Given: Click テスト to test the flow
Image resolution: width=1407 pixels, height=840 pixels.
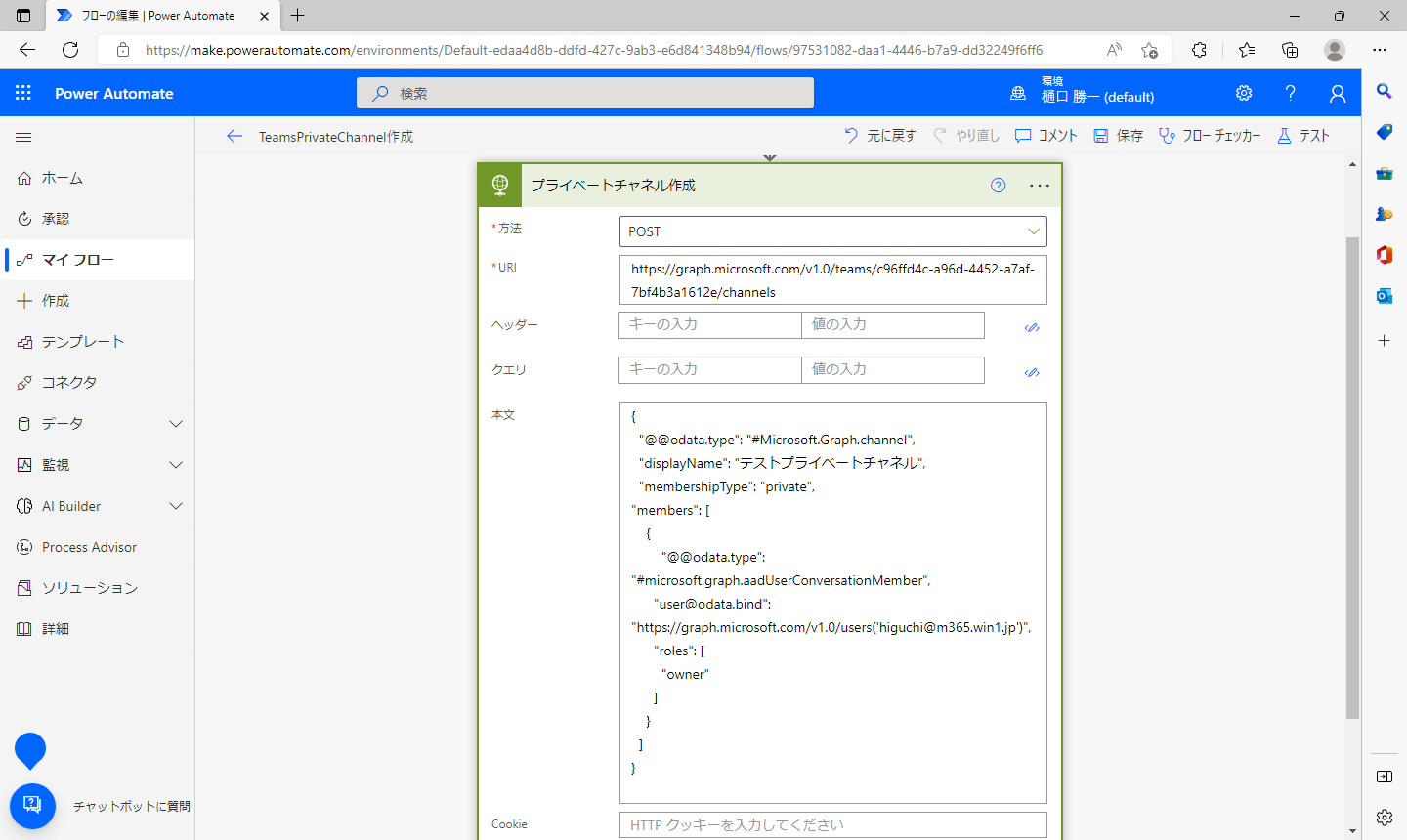Looking at the screenshot, I should point(1303,136).
